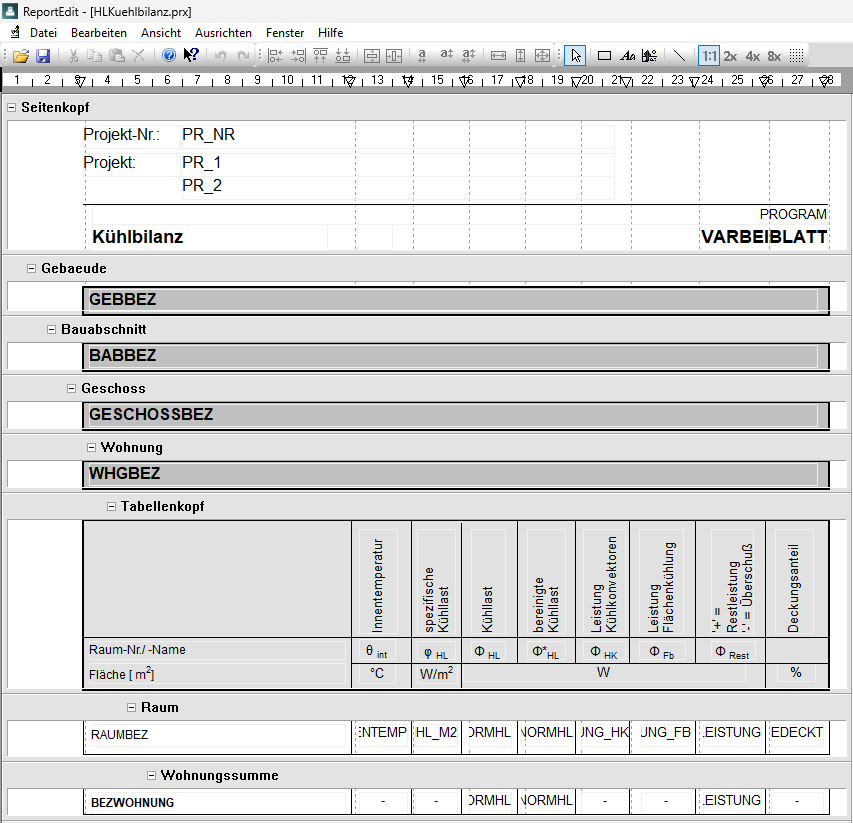Click the same-height resize icon
Screen dimensions: 853x823
[x=521, y=55]
